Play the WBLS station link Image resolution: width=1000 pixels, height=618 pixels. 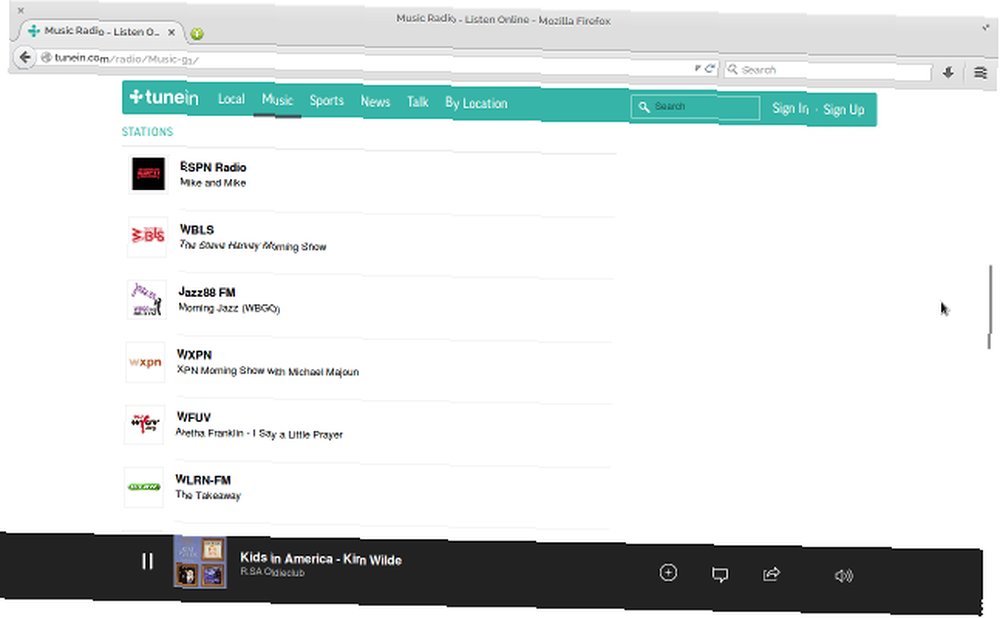(x=196, y=230)
